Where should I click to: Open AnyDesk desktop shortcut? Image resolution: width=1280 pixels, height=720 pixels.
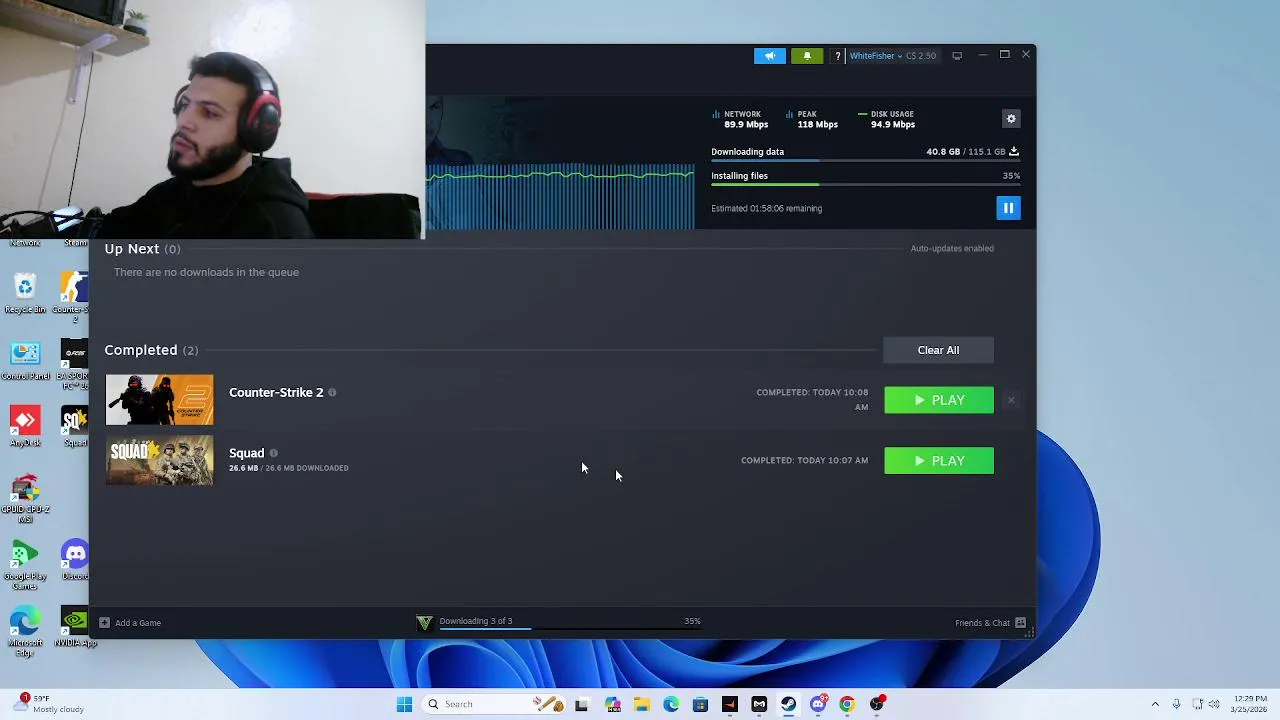coord(25,427)
